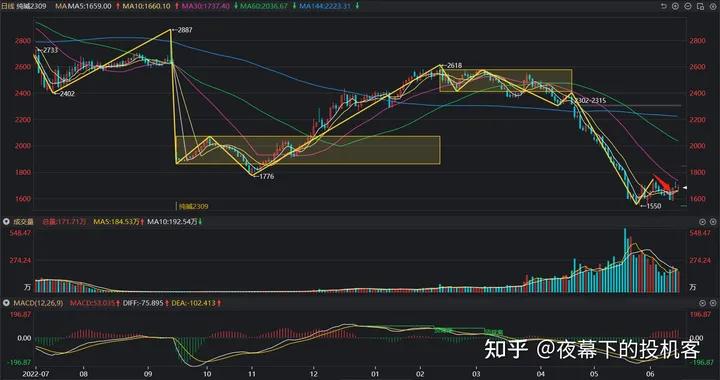This screenshot has height=380, width=720.
Task: Select the MA144 moving average label
Action: [x=324, y=6]
